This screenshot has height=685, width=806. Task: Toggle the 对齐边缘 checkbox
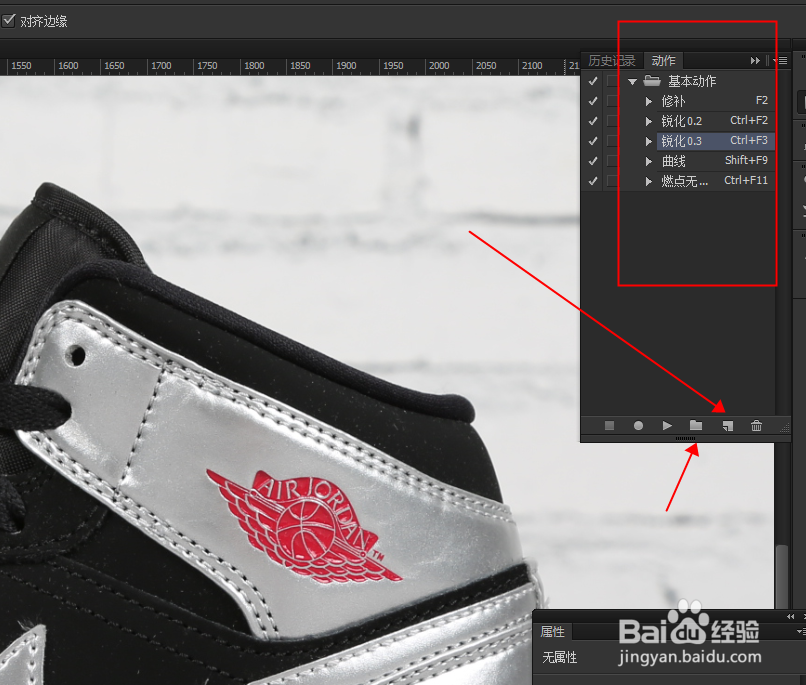point(8,21)
